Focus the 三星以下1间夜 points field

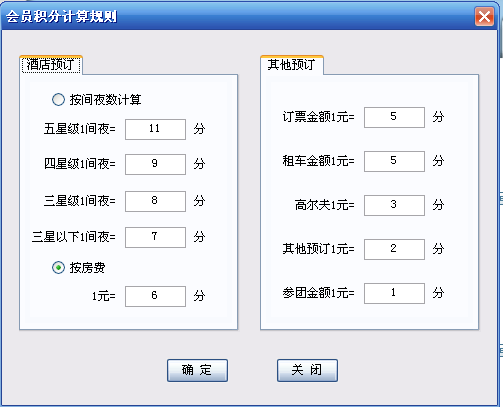(x=155, y=237)
